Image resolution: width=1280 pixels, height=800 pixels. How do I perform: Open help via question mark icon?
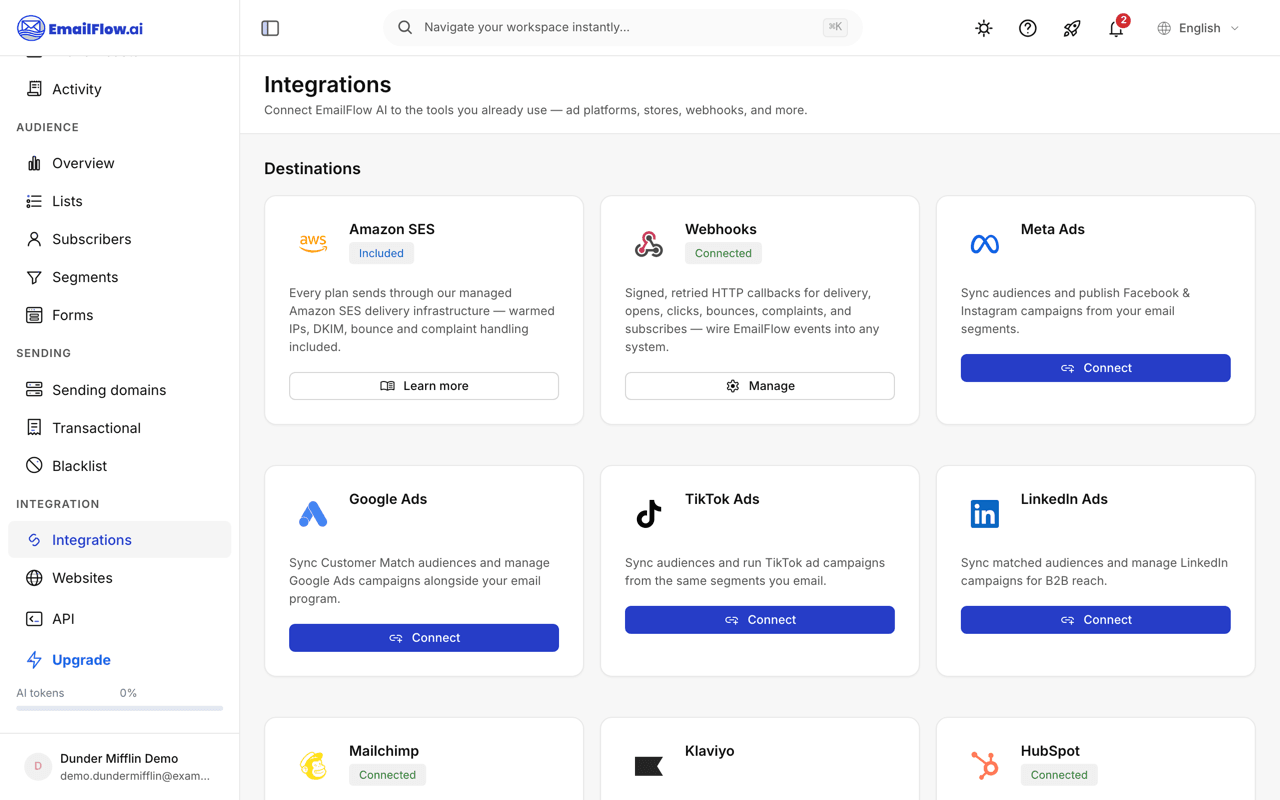point(1028,28)
